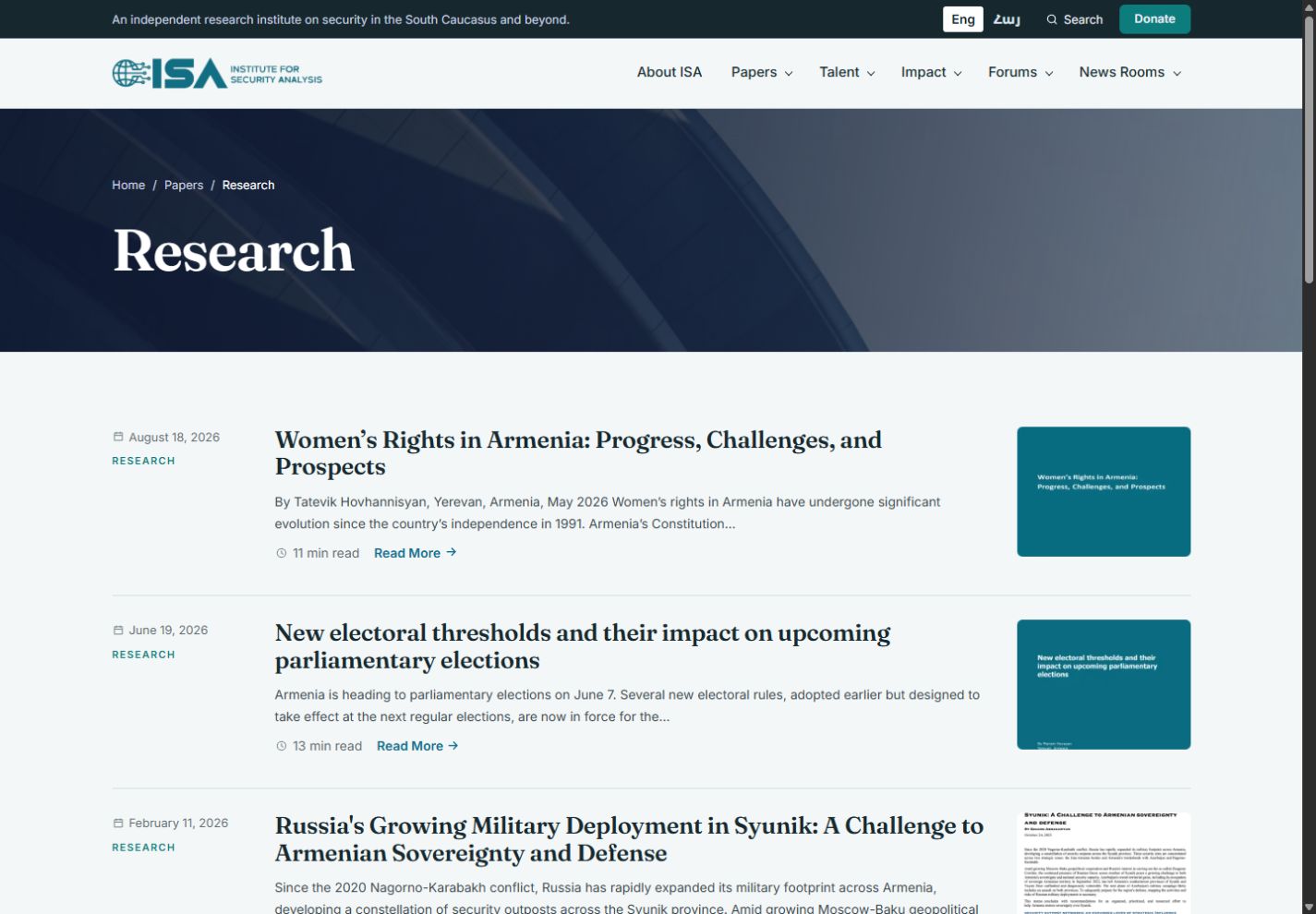The height and width of the screenshot is (914, 1316).
Task: Expand the Papers dropdown menu
Action: pos(762,72)
